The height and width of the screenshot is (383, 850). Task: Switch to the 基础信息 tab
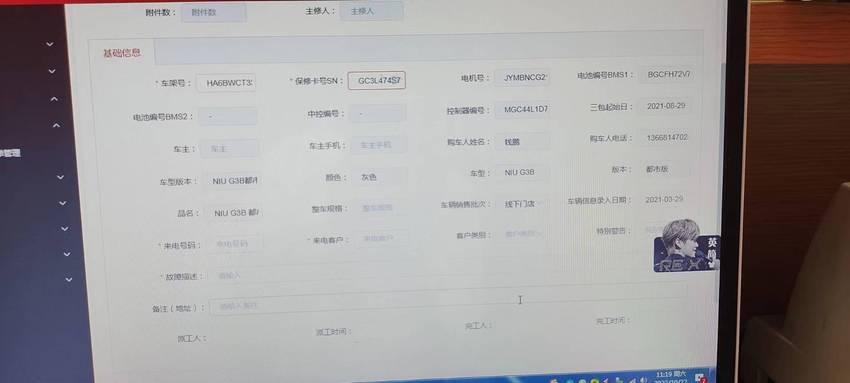[122, 53]
